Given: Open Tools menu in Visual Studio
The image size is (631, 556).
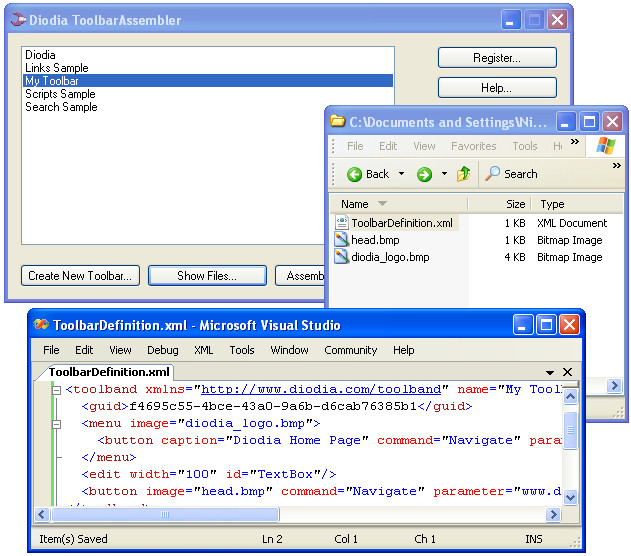Looking at the screenshot, I should 242,350.
